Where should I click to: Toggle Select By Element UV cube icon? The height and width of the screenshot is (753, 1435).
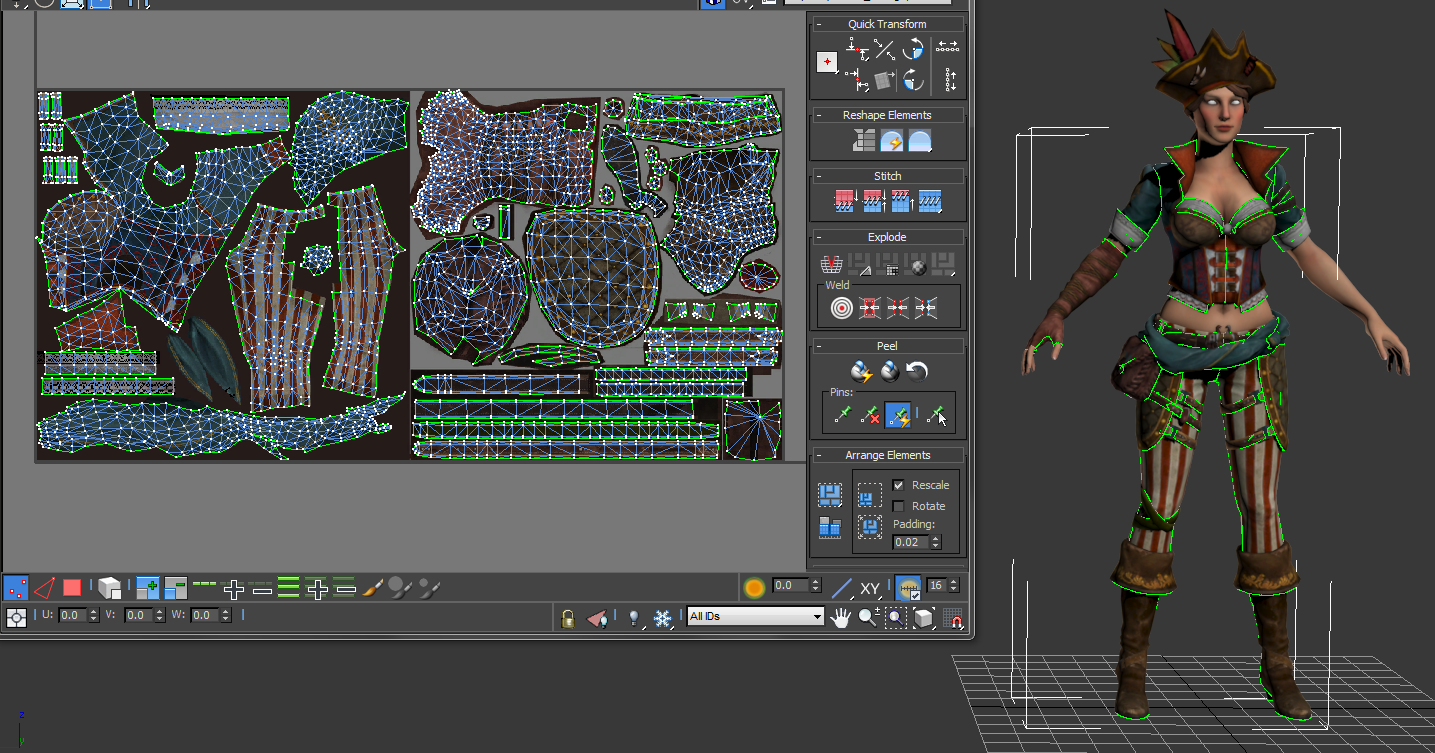tap(109, 588)
